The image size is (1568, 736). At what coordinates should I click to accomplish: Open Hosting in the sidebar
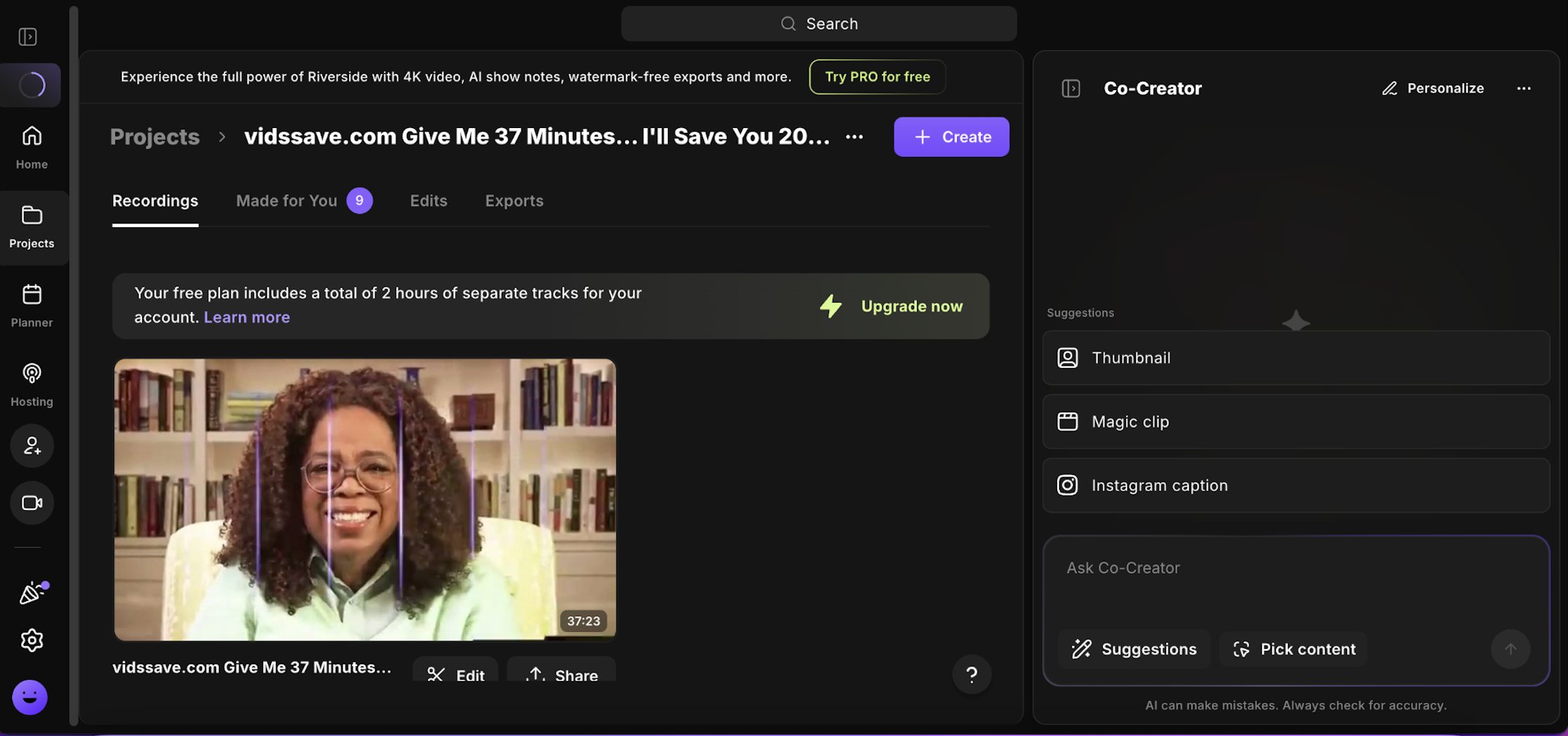click(32, 385)
